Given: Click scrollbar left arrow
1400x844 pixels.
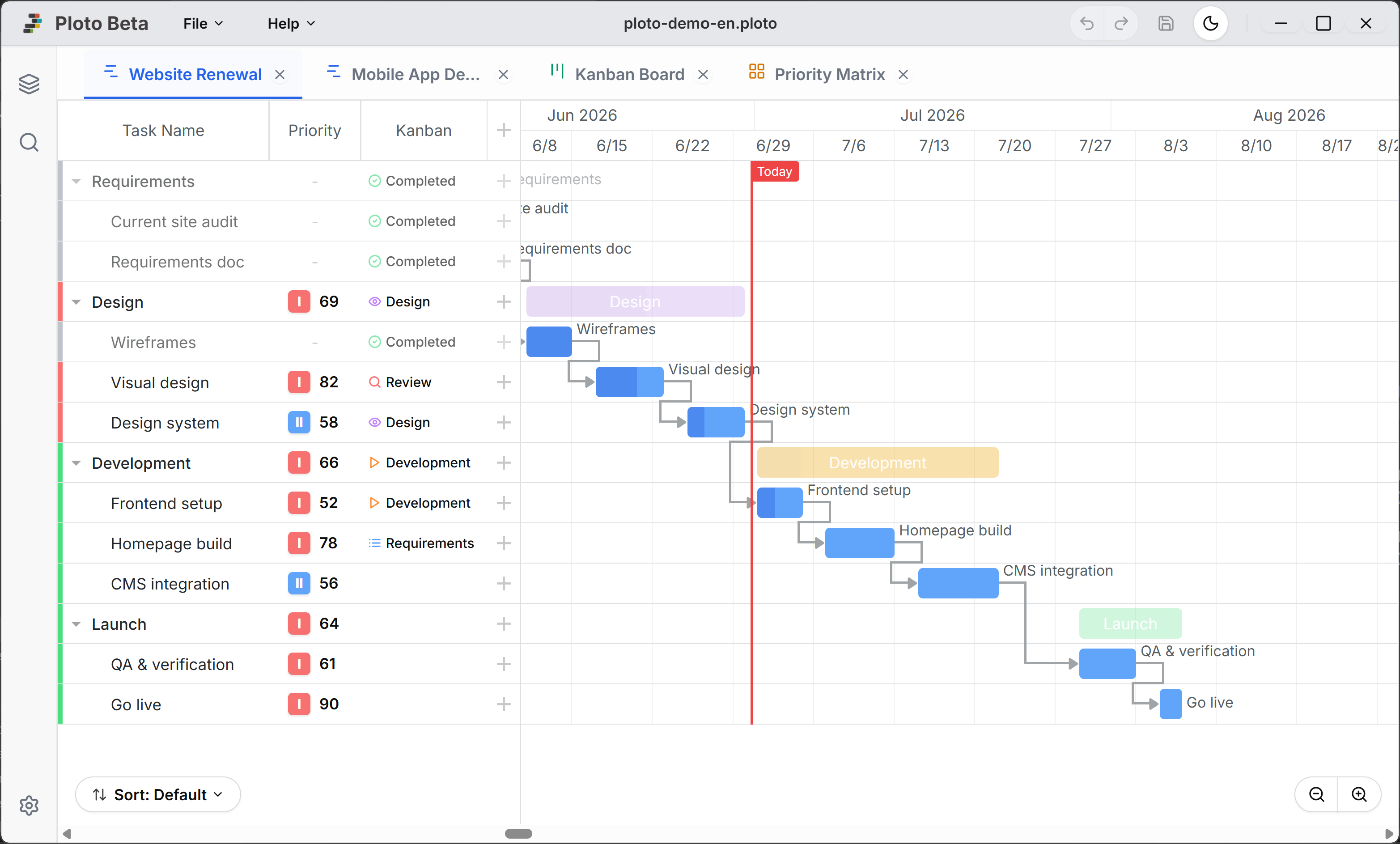Looking at the screenshot, I should pyautogui.click(x=67, y=833).
